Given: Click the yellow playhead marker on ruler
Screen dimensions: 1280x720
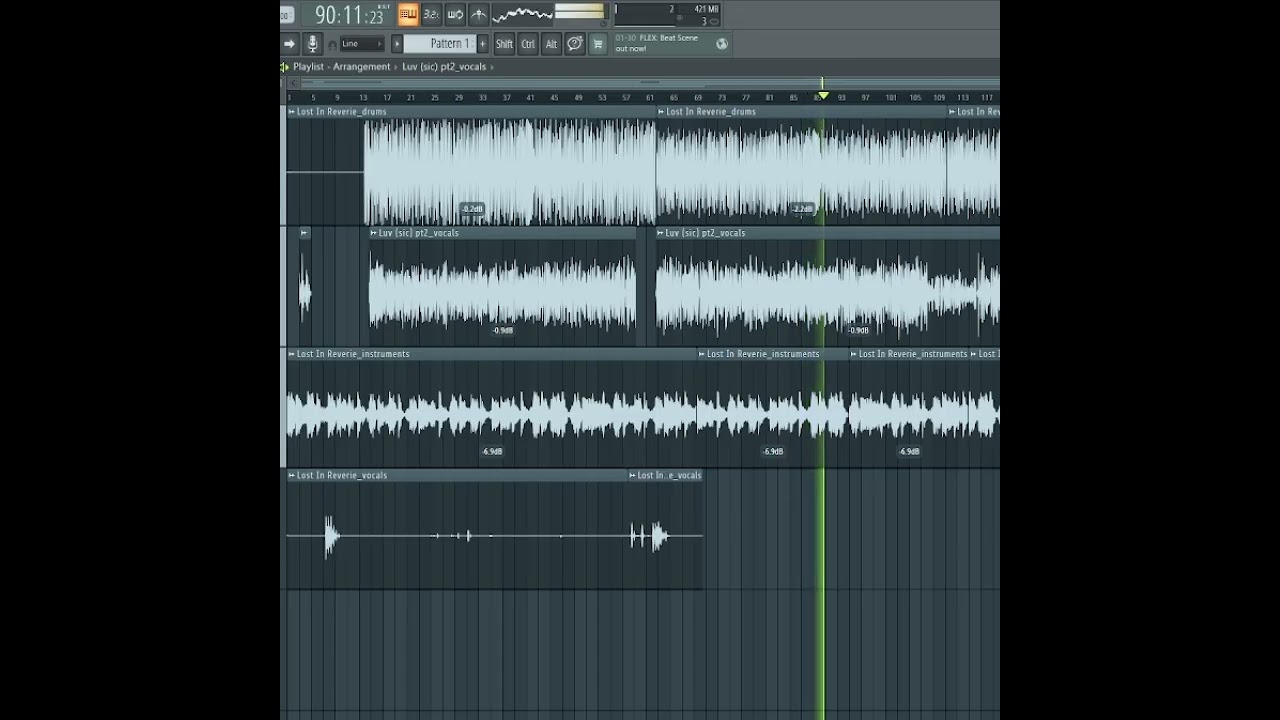Looking at the screenshot, I should coord(823,95).
